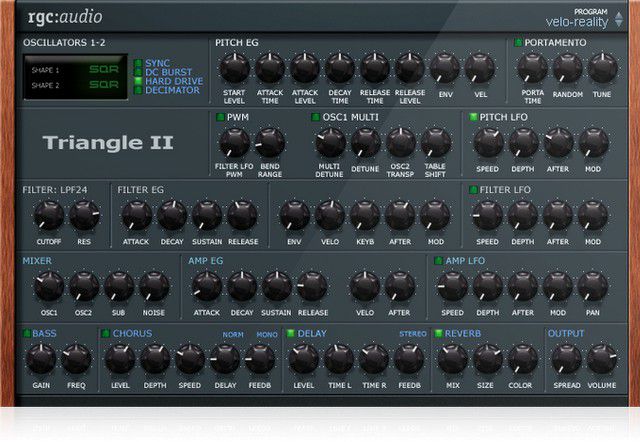Viewport: 640px width, 442px height.
Task: Toggle the PORTAMENTO LED switch
Action: (x=518, y=42)
